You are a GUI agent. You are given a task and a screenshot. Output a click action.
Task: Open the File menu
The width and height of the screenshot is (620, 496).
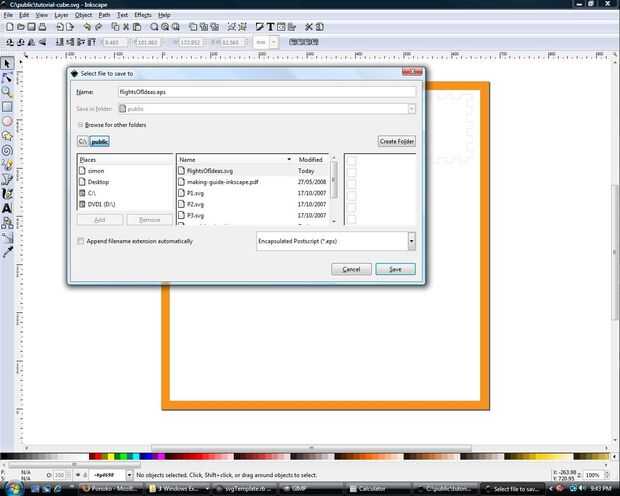(x=8, y=15)
